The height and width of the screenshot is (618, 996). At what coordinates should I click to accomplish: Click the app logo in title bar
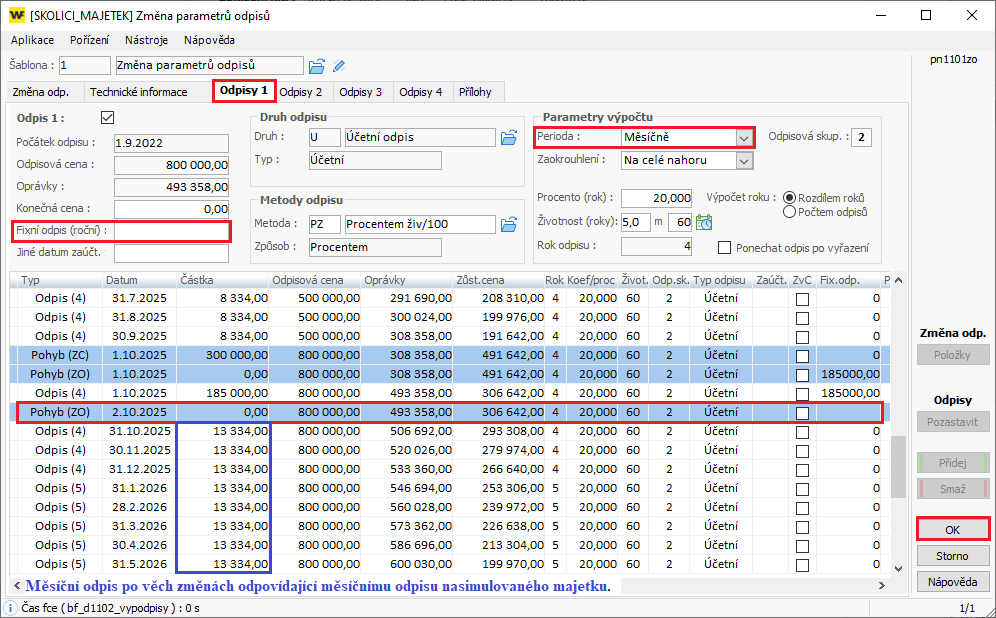(x=17, y=15)
